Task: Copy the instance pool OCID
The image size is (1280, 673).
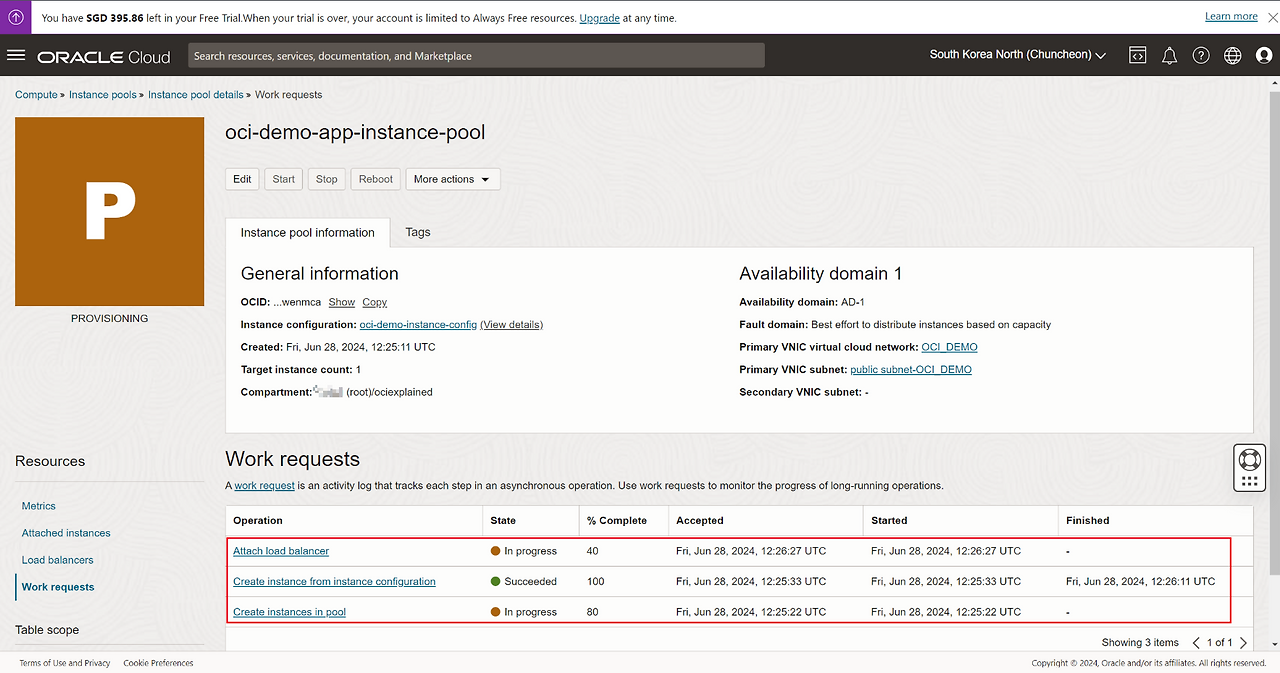Action: click(x=374, y=302)
